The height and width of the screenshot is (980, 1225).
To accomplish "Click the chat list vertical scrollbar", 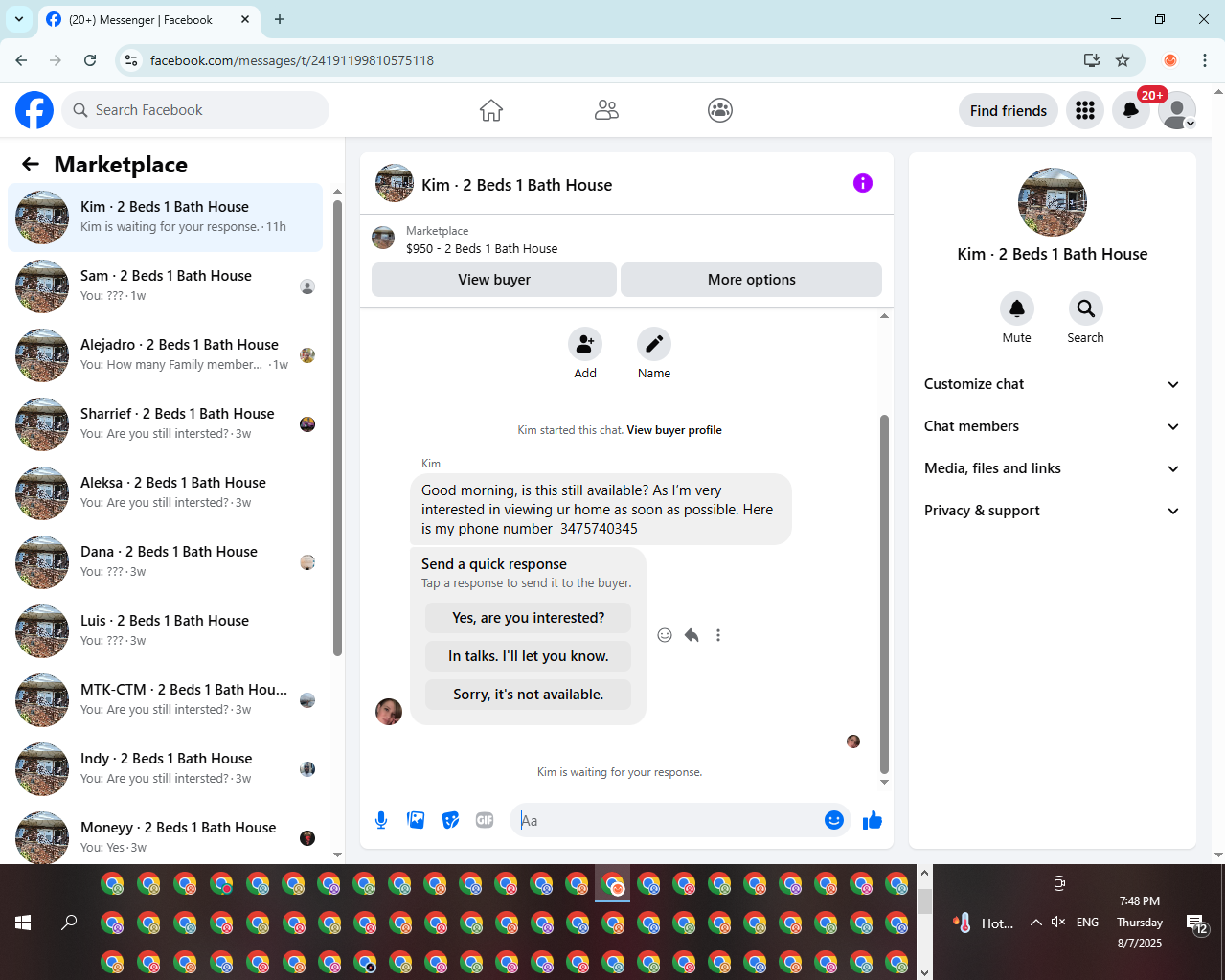I will [x=337, y=428].
